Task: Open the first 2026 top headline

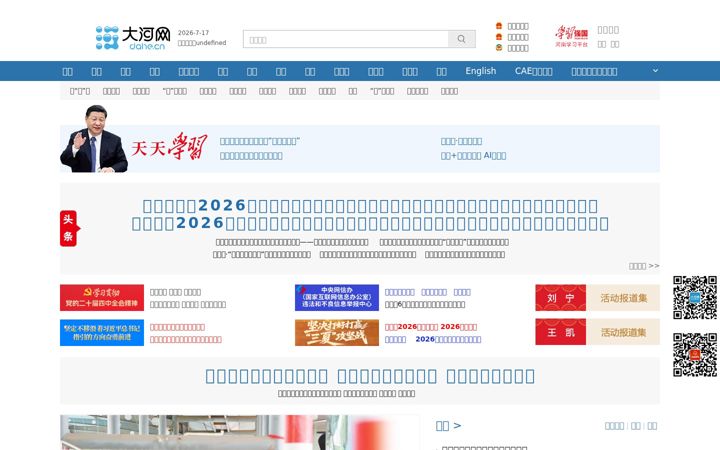Action: 370,206
